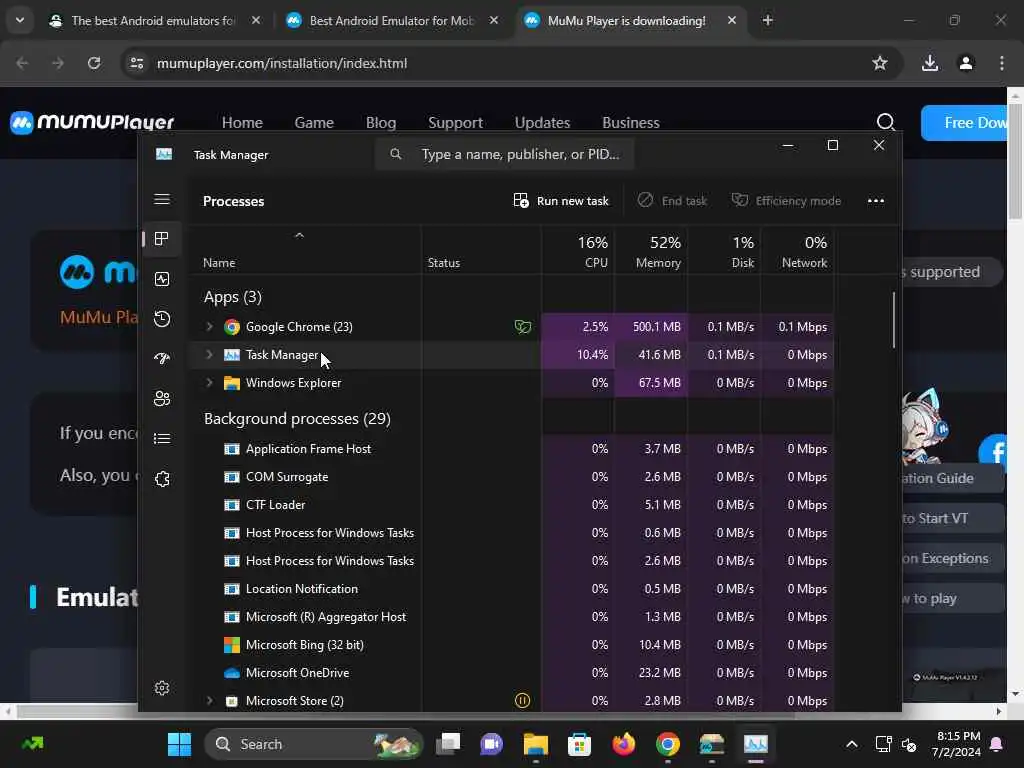Viewport: 1024px width, 768px height.
Task: Open site information icon in address bar
Action: pos(136,63)
